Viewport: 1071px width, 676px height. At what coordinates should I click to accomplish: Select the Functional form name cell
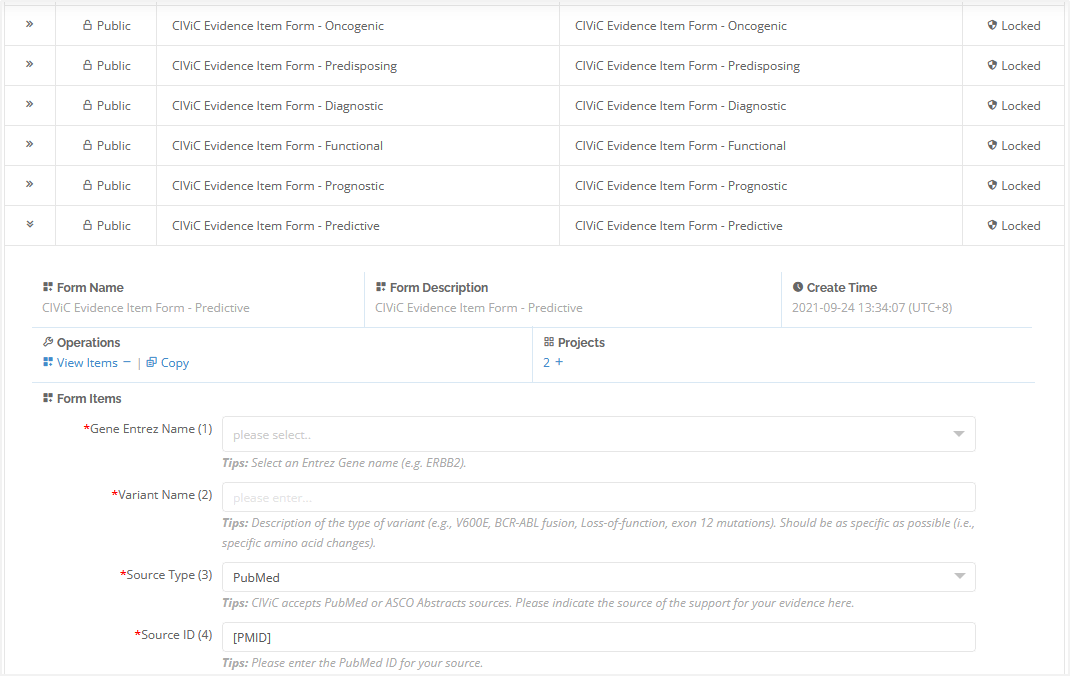pyautogui.click(x=358, y=145)
